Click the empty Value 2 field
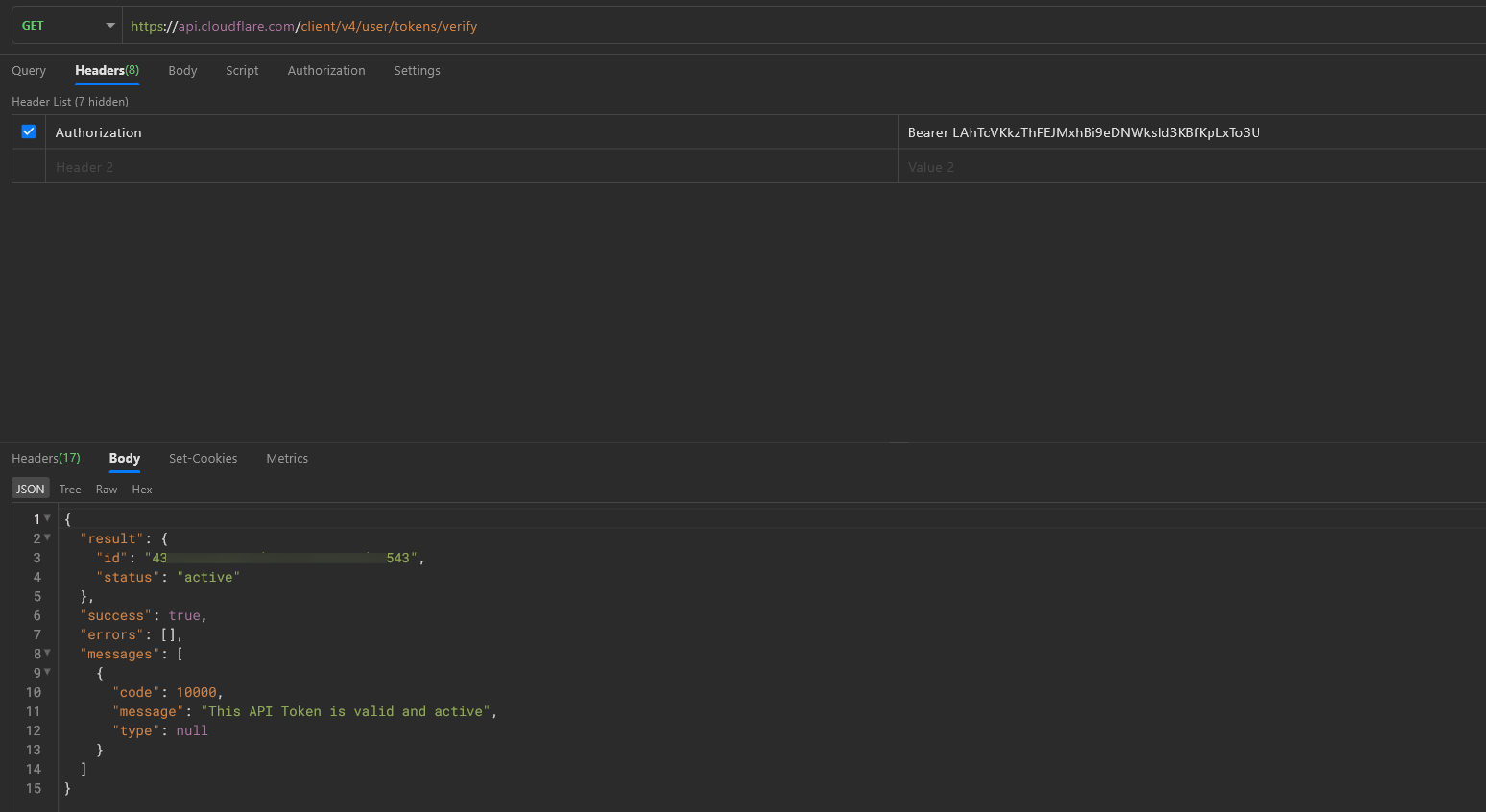 1190,167
